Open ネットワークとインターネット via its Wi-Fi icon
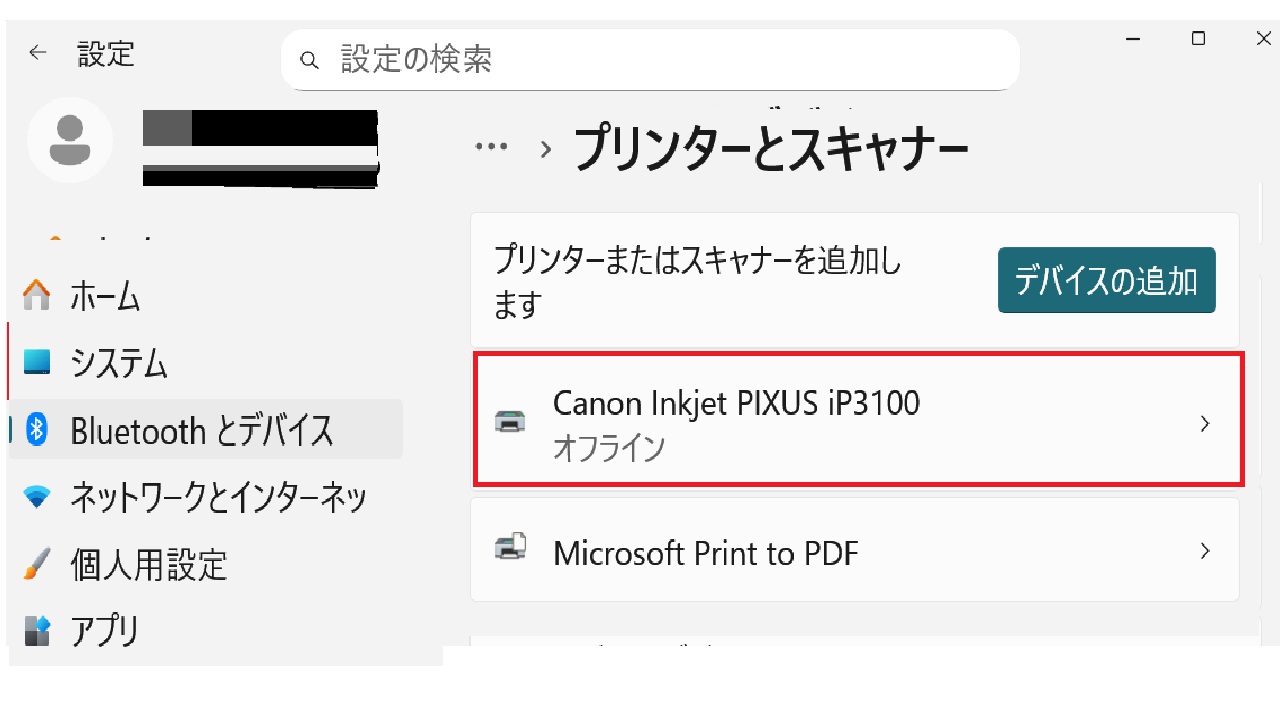This screenshot has width=1280, height=720. (x=38, y=497)
